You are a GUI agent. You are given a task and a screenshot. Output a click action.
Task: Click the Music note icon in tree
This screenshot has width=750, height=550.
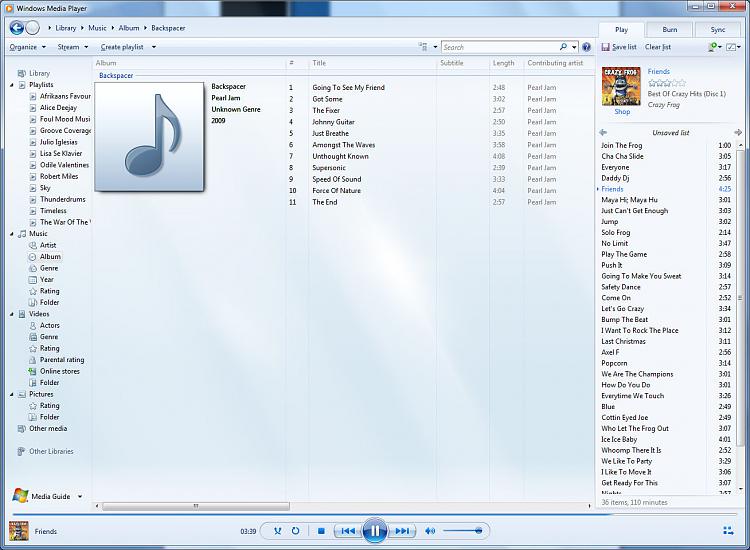(x=22, y=234)
